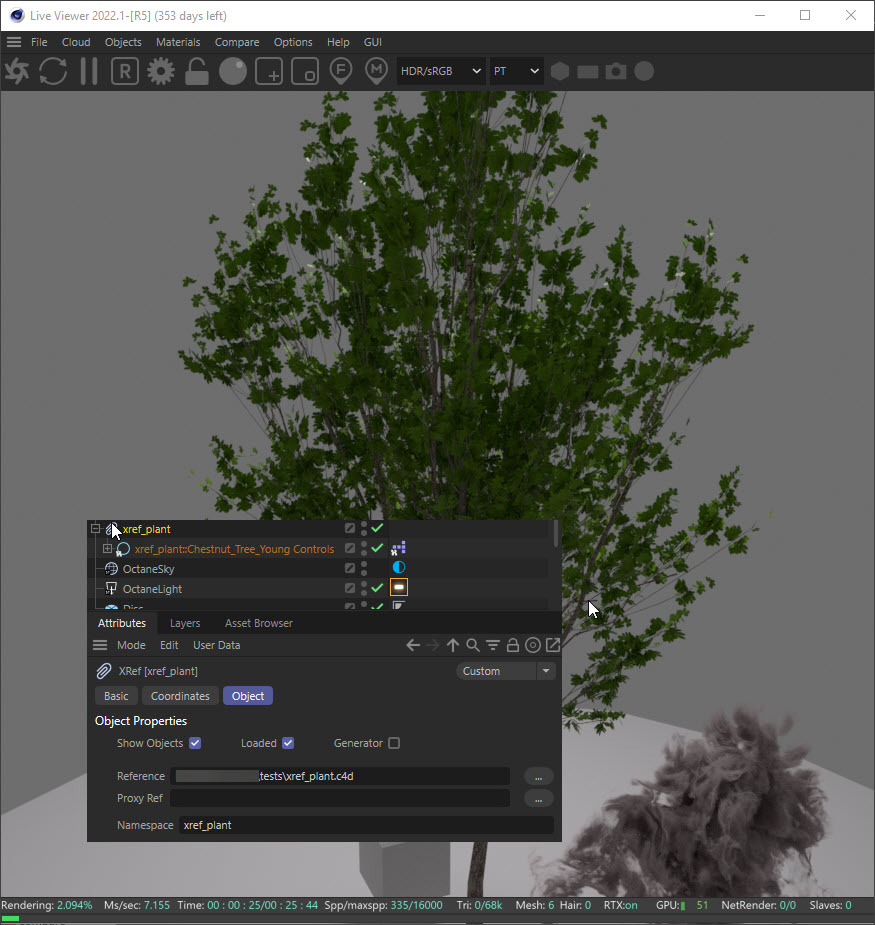Open Attributes in new window icon
The width and height of the screenshot is (875, 925).
tap(553, 645)
